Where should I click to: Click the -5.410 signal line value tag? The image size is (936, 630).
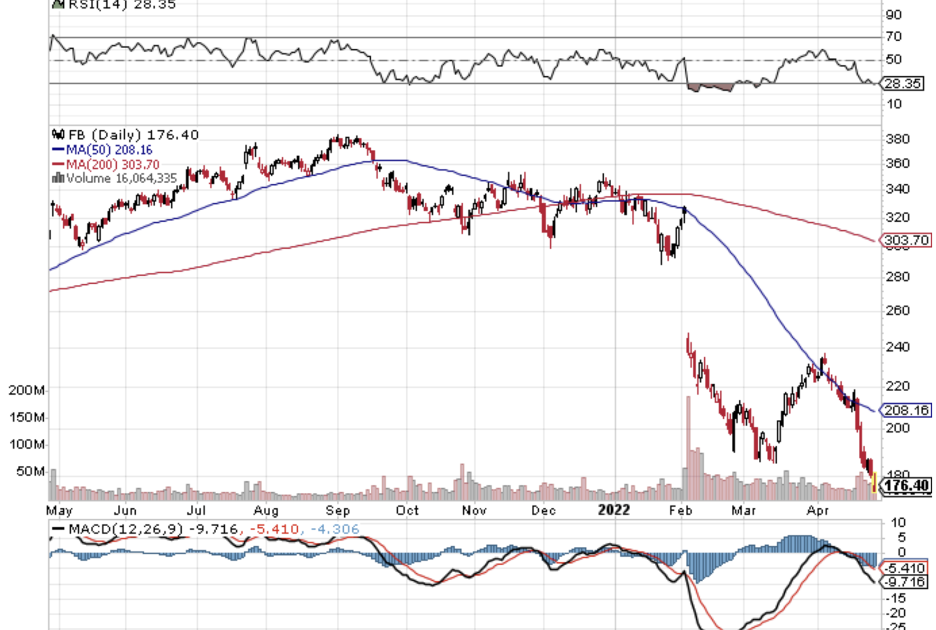(x=908, y=567)
